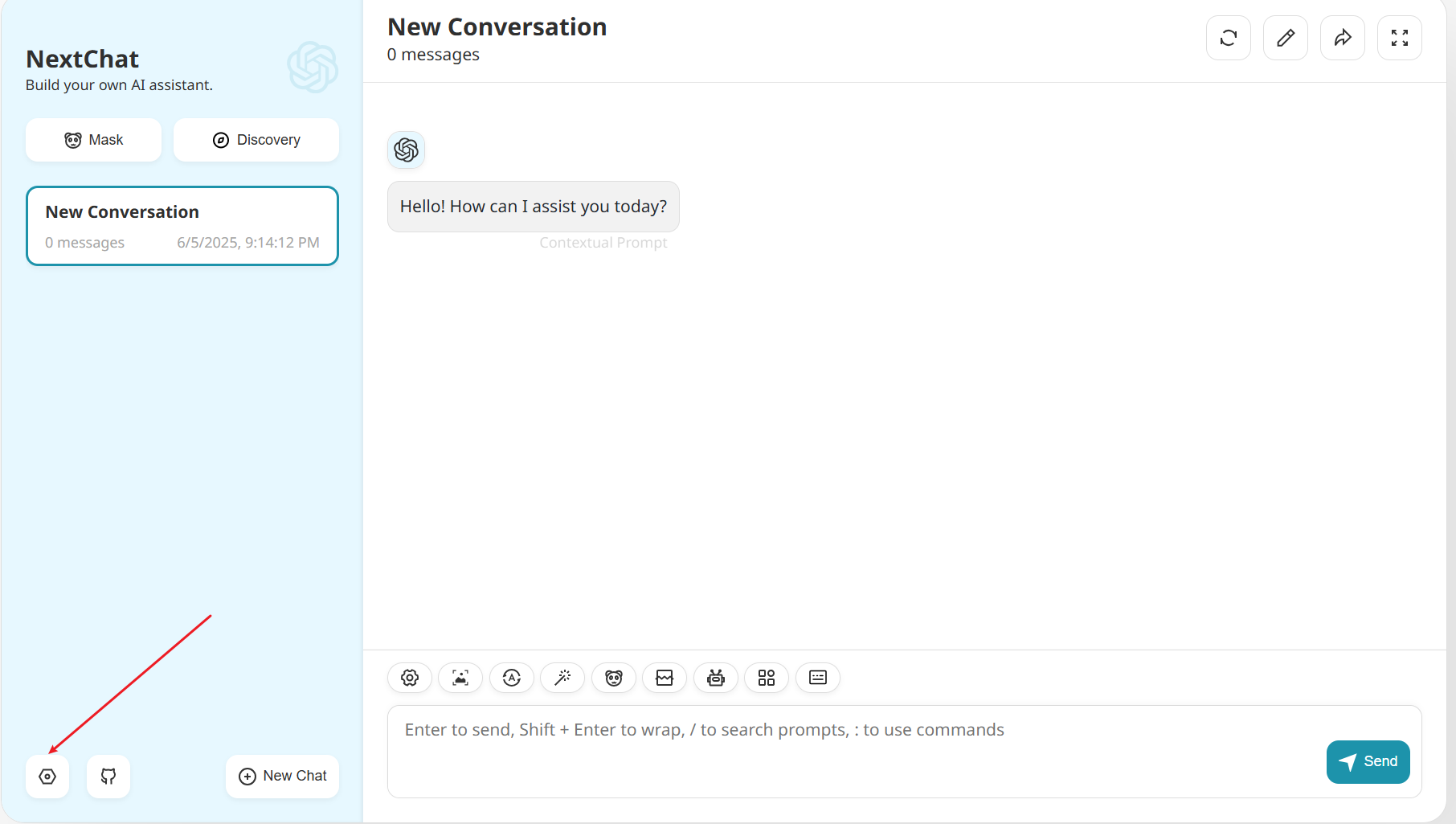The image size is (1456, 824).
Task: Click the upload image icon
Action: coord(460,678)
